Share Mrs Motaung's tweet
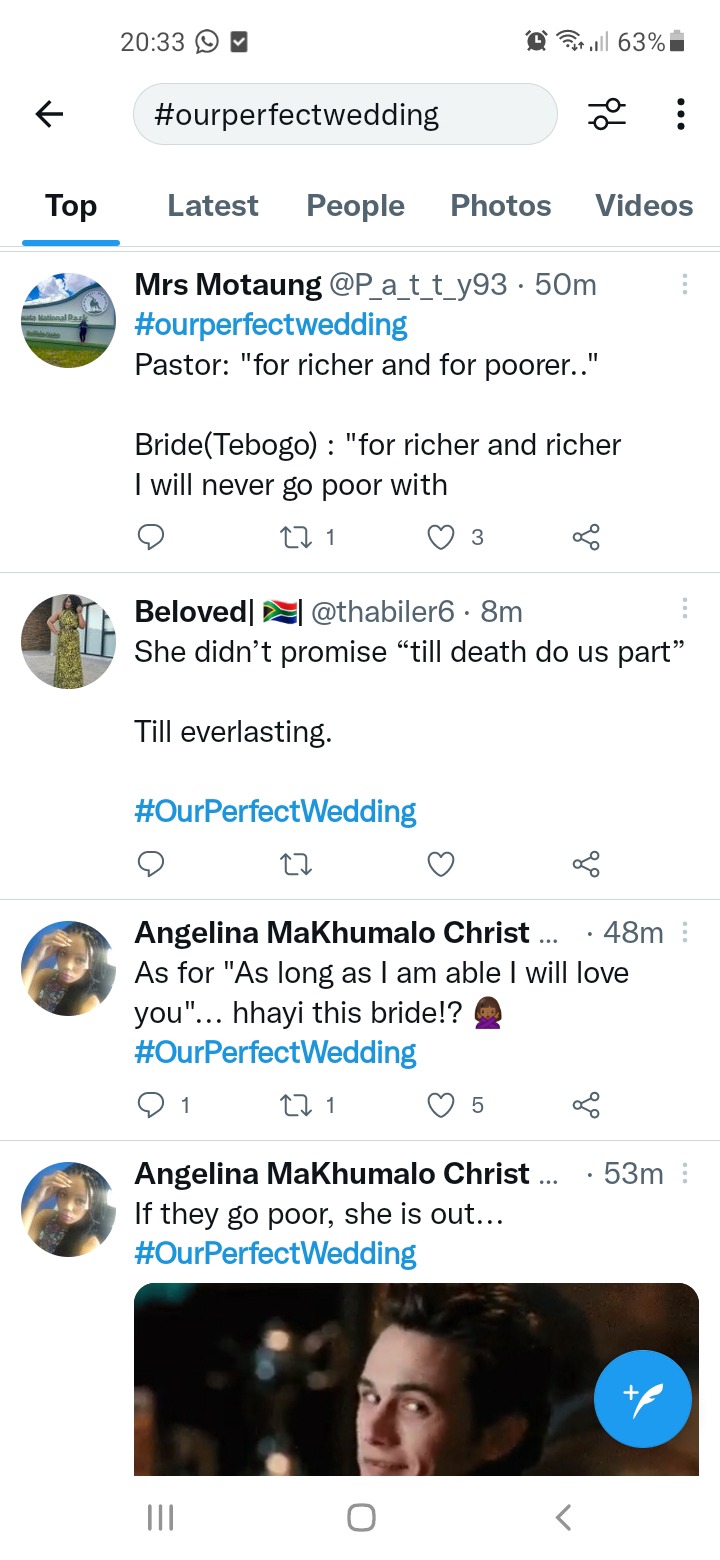The height and width of the screenshot is (1560, 720). [586, 538]
